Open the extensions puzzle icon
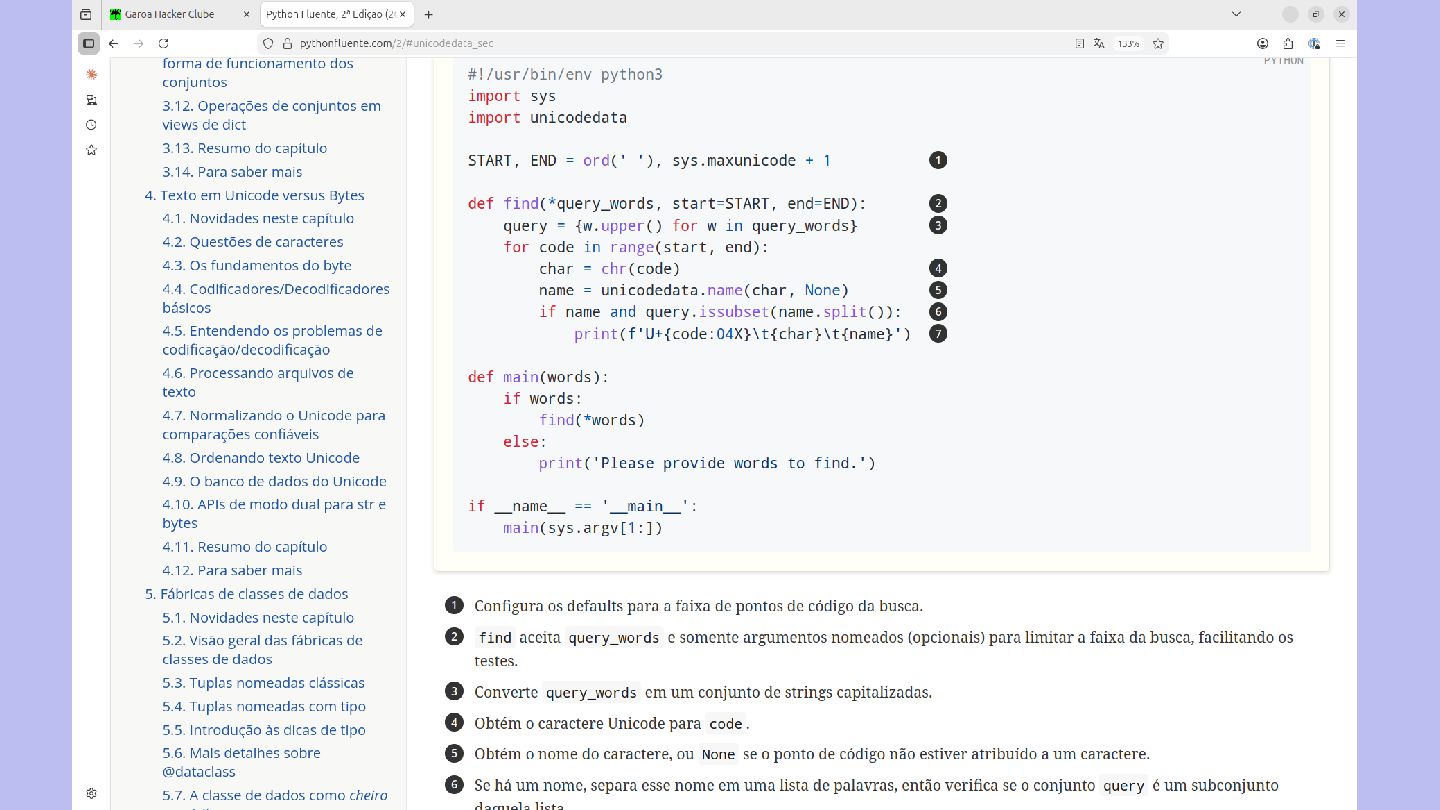Image resolution: width=1440 pixels, height=810 pixels. (1289, 43)
